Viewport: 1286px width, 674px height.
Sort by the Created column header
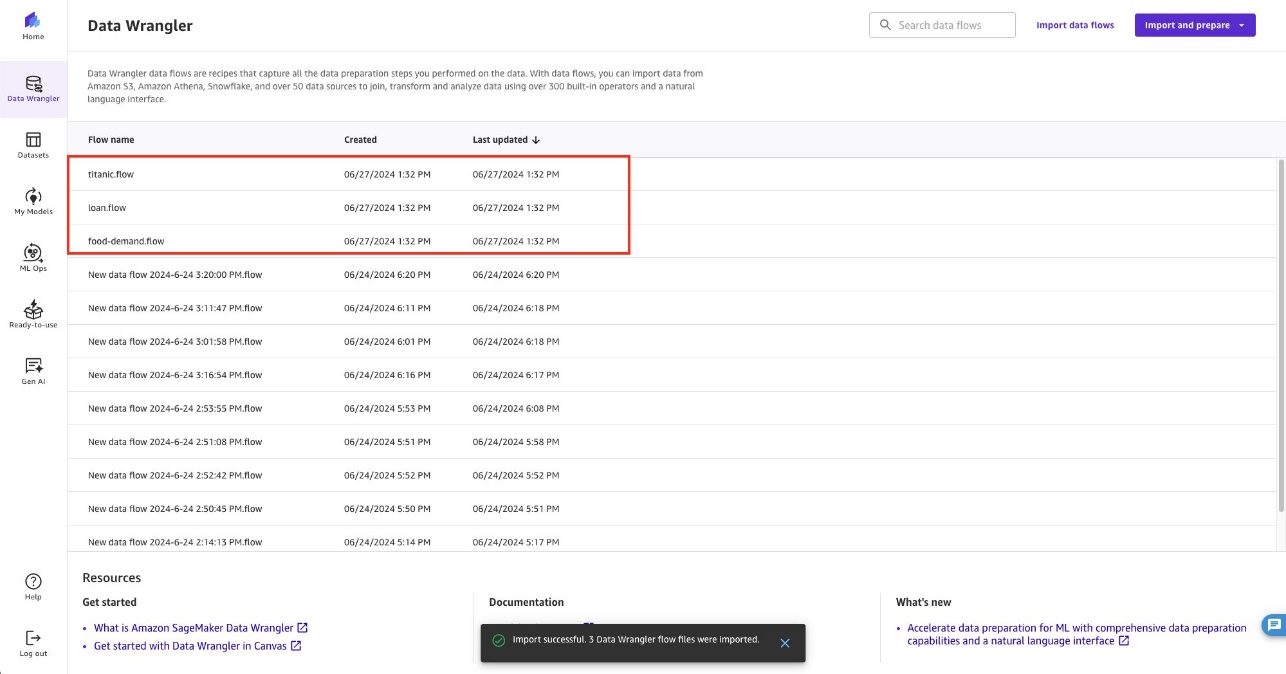point(361,140)
